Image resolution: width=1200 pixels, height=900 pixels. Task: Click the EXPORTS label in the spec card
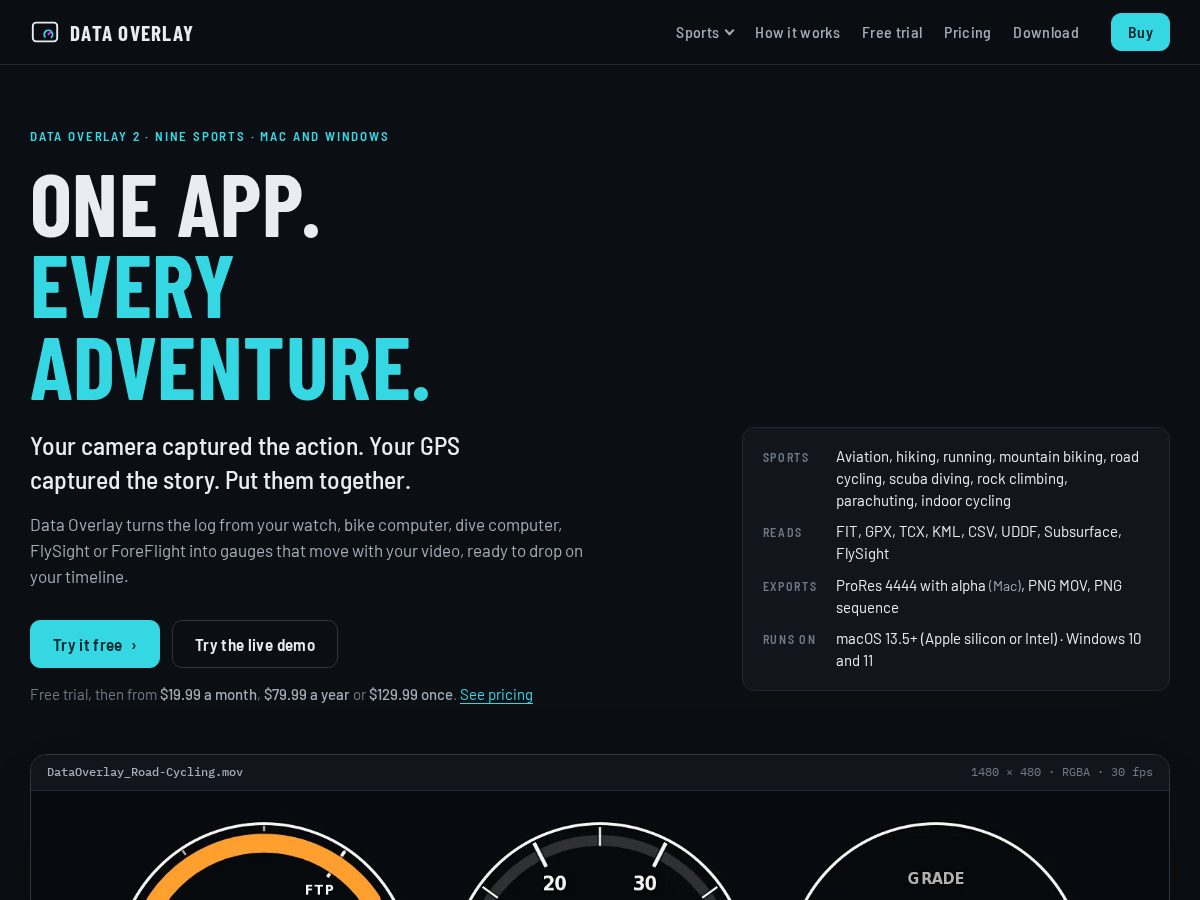pyautogui.click(x=790, y=586)
